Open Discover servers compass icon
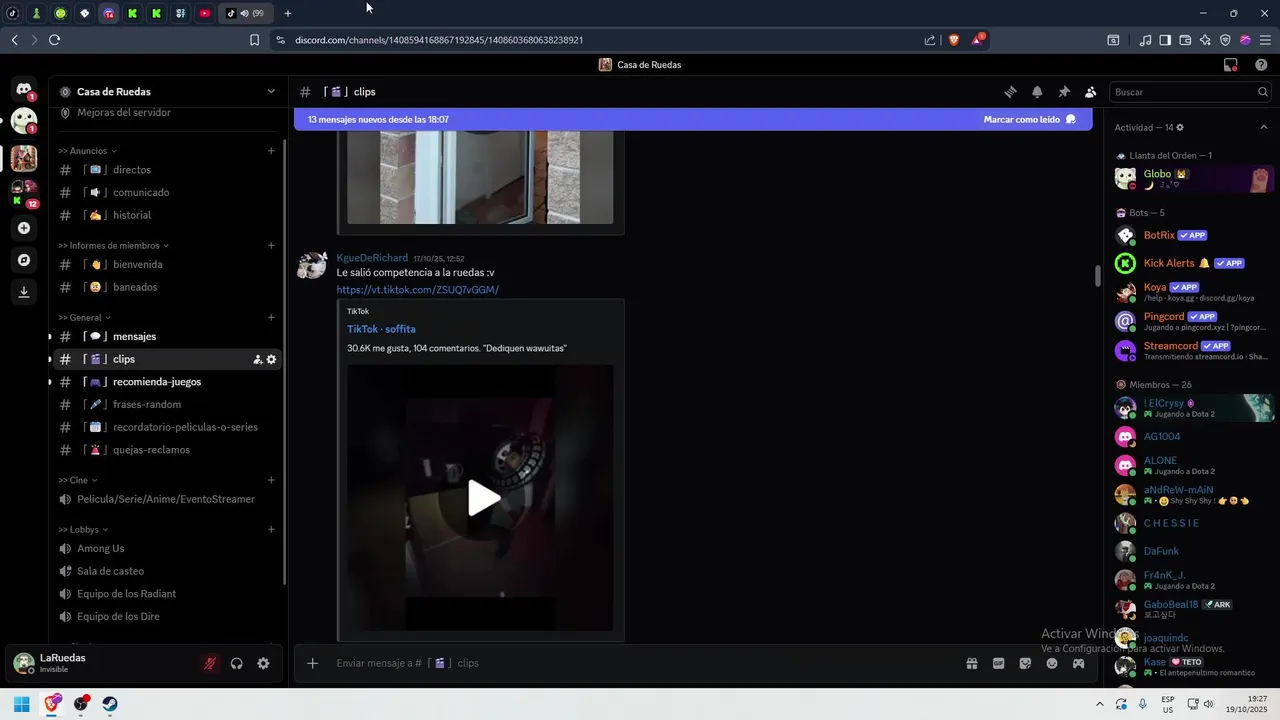The width and height of the screenshot is (1280, 720). (x=24, y=260)
